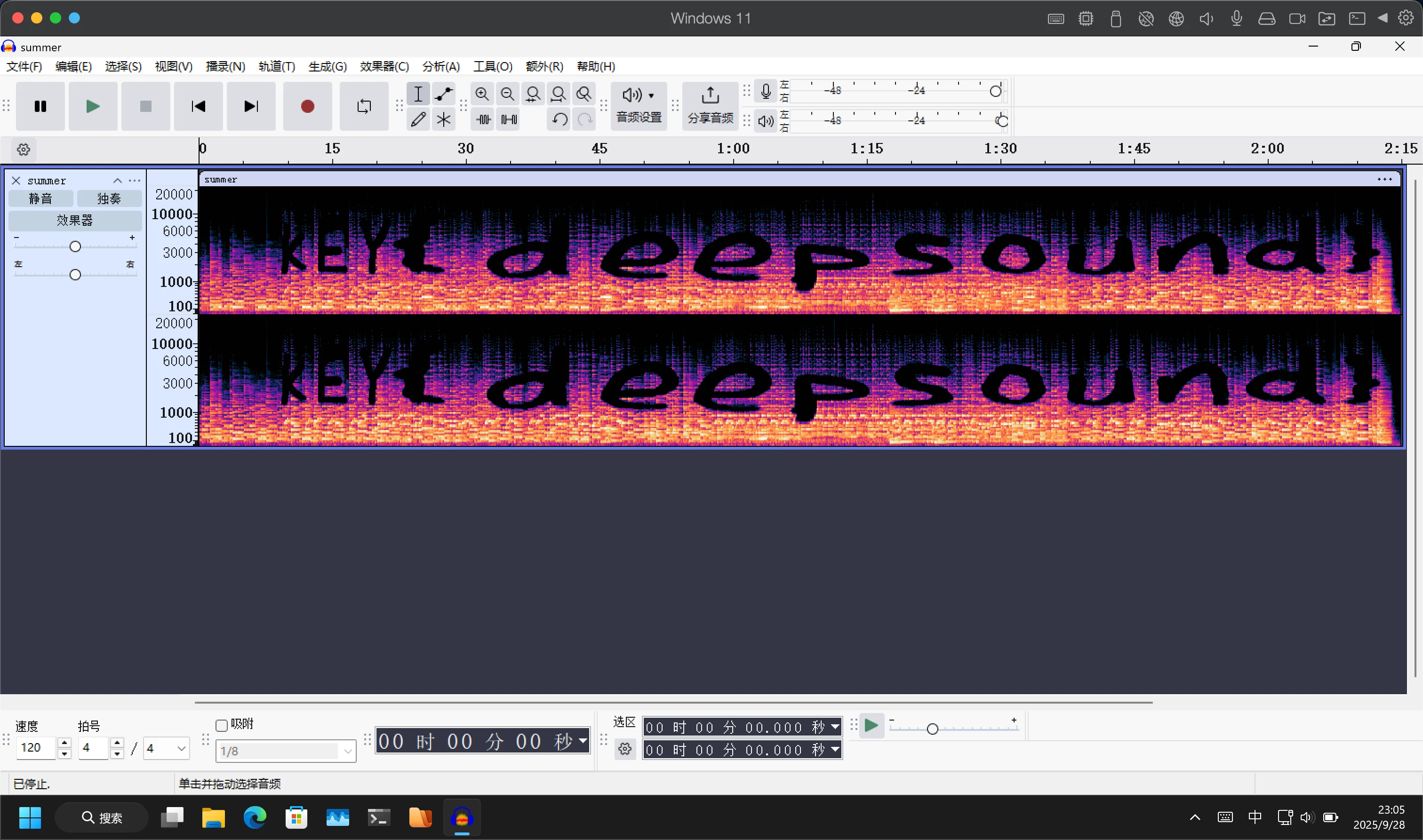Select the Envelope tool

(x=443, y=94)
